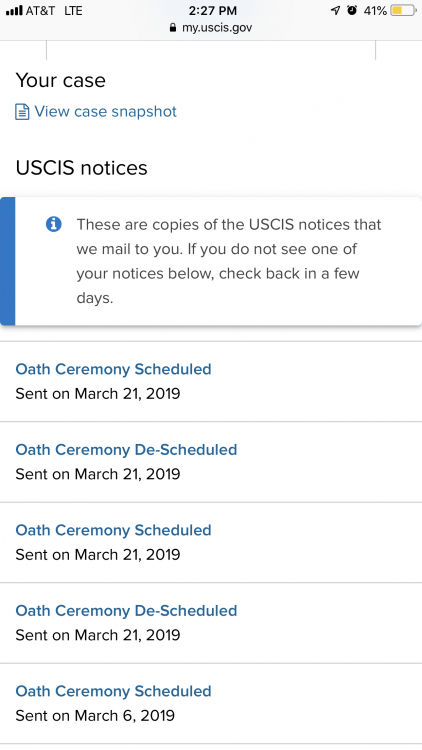Image resolution: width=422 pixels, height=750 pixels.
Task: Tap the notices information message text
Action: tap(229, 261)
